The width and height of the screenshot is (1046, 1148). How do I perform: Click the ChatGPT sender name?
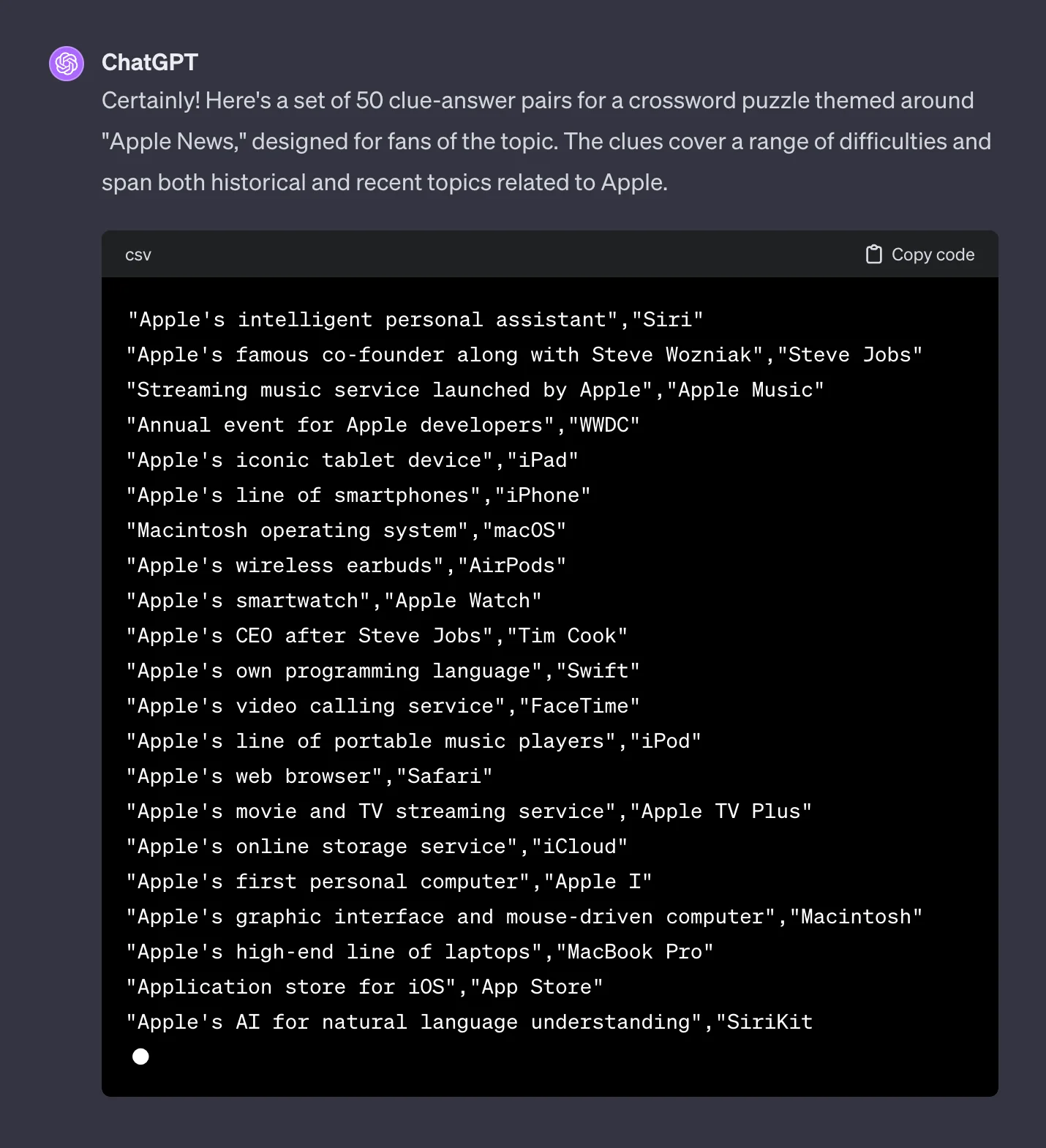[150, 63]
